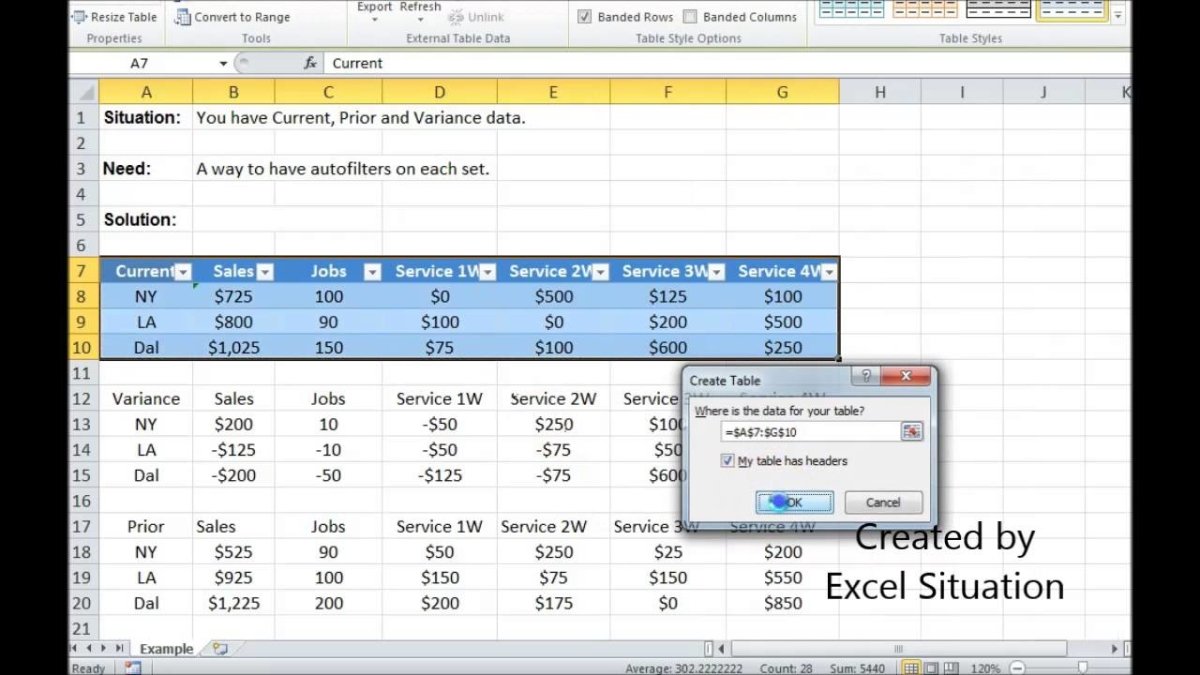This screenshot has height=675, width=1200.
Task: Click the zoom out minus button
Action: (1017, 667)
